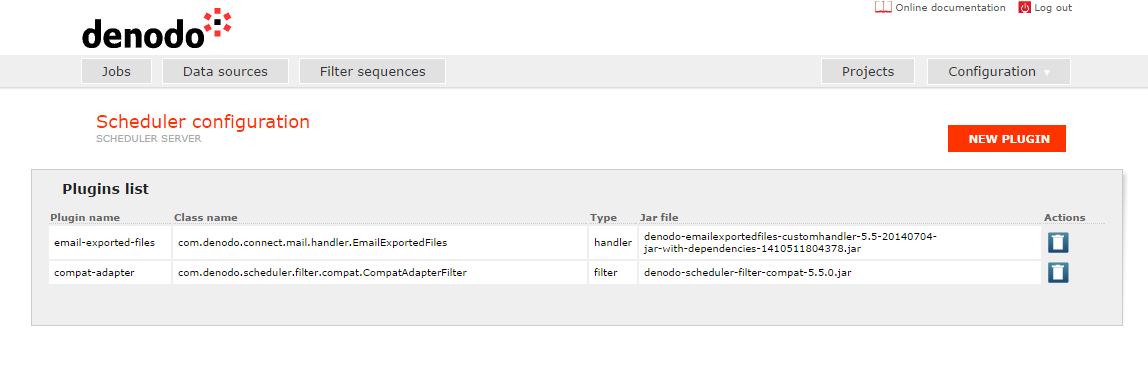The height and width of the screenshot is (366, 1148).
Task: Click the Plugins list heading
Action: pos(105,190)
